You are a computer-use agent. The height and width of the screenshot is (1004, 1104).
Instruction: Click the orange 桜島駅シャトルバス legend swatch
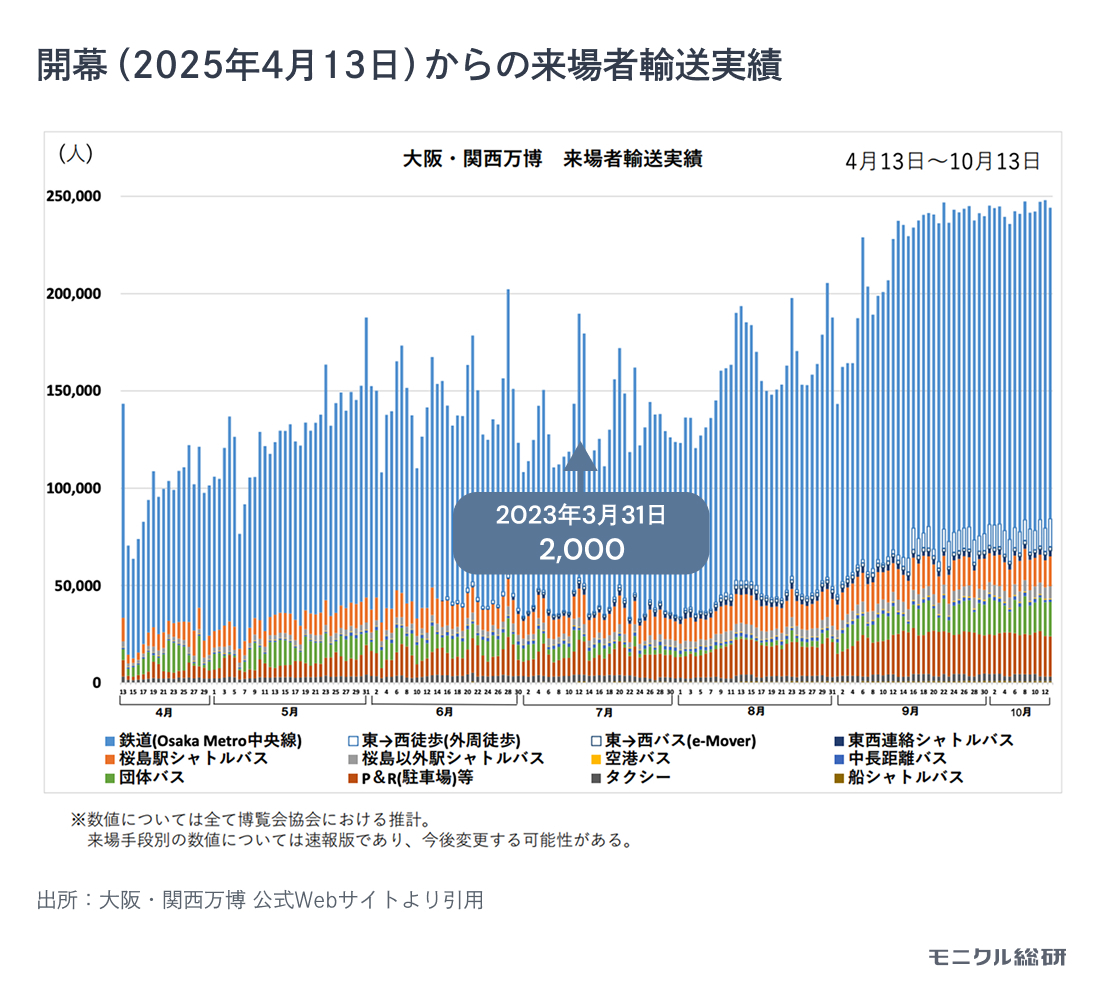(x=110, y=759)
